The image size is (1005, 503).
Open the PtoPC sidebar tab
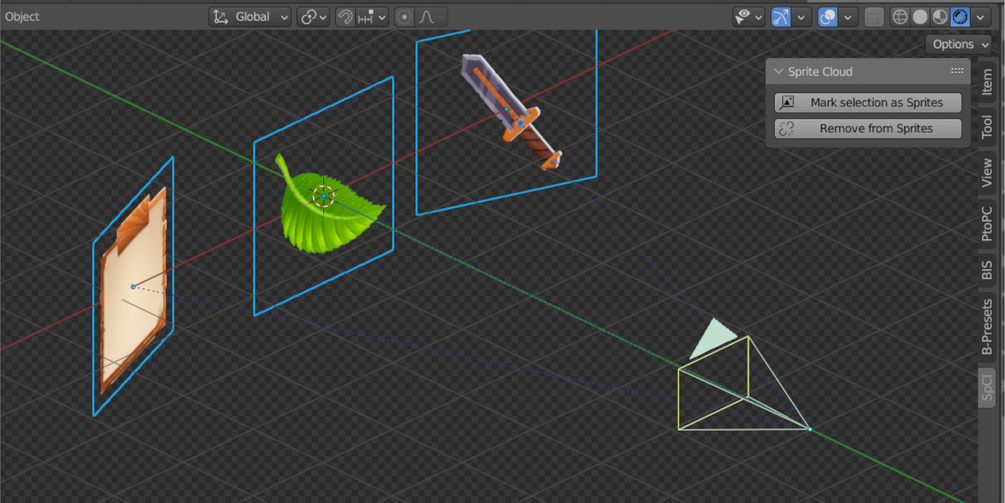987,222
